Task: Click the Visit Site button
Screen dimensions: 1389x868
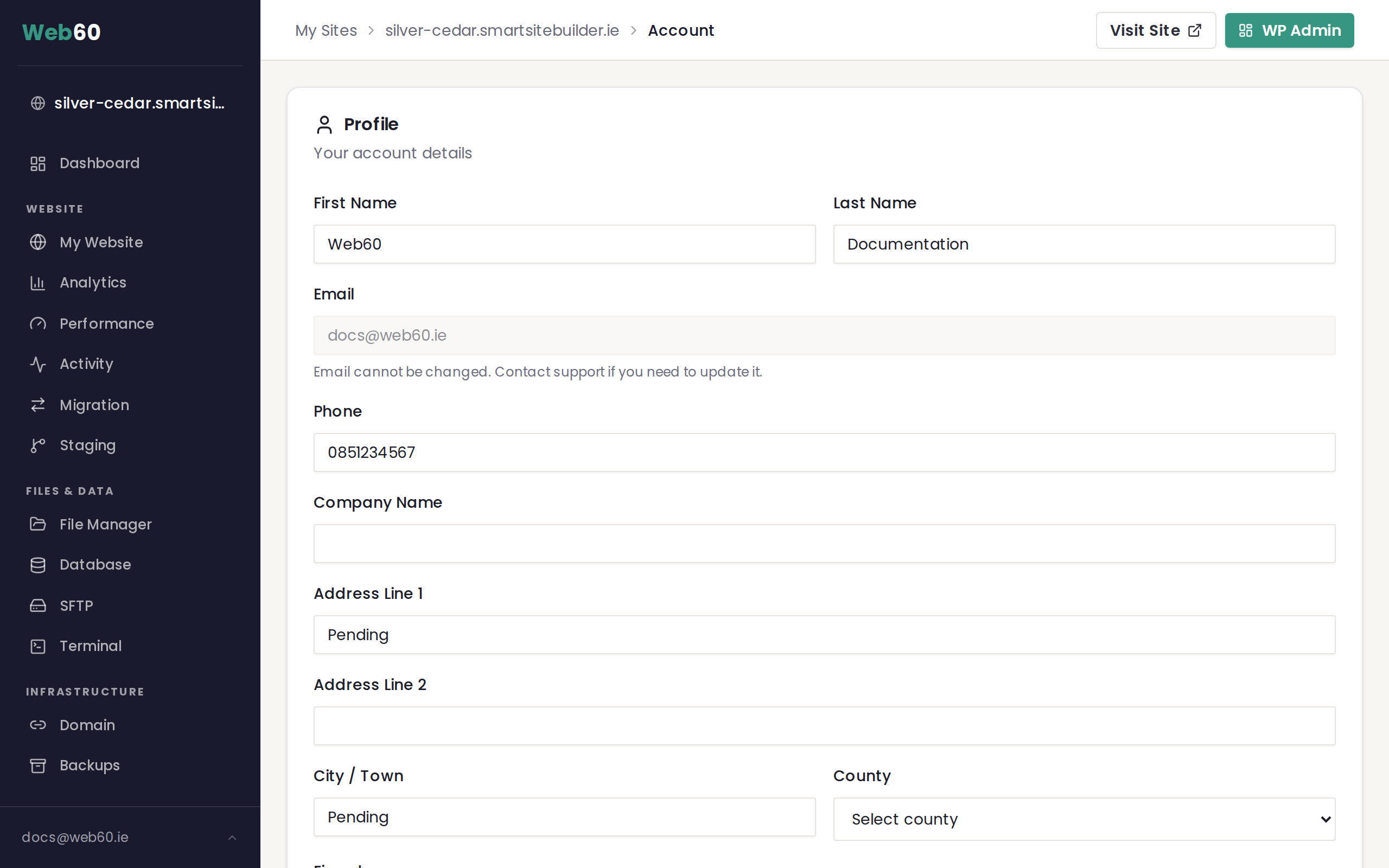Action: click(1155, 30)
